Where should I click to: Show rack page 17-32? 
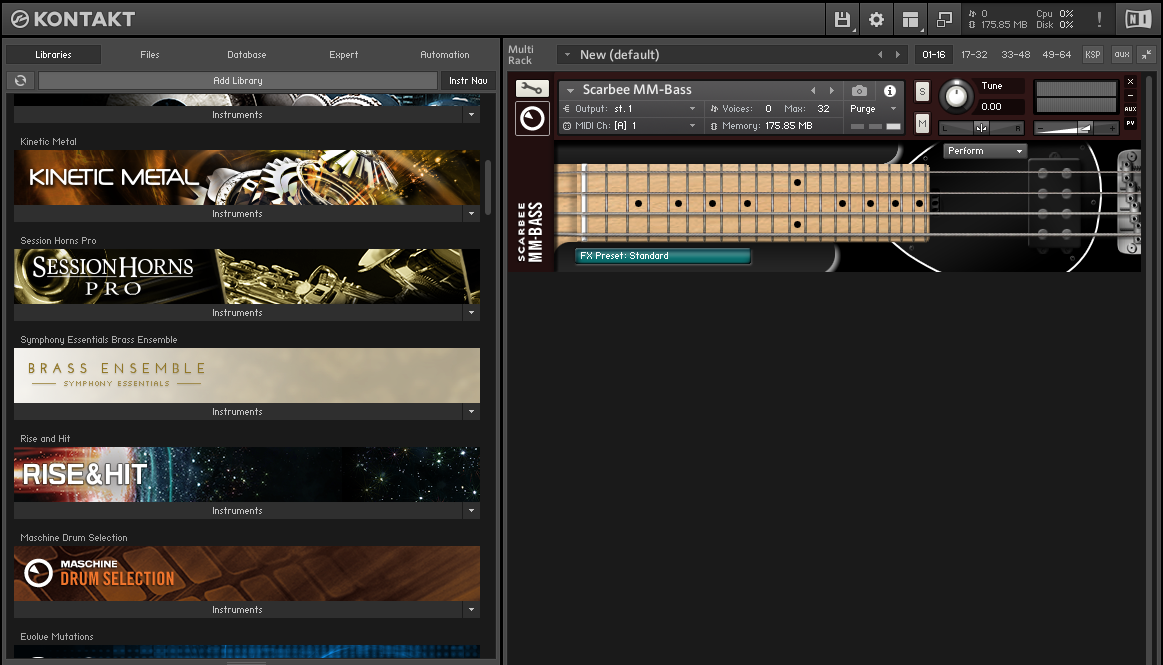(x=974, y=54)
